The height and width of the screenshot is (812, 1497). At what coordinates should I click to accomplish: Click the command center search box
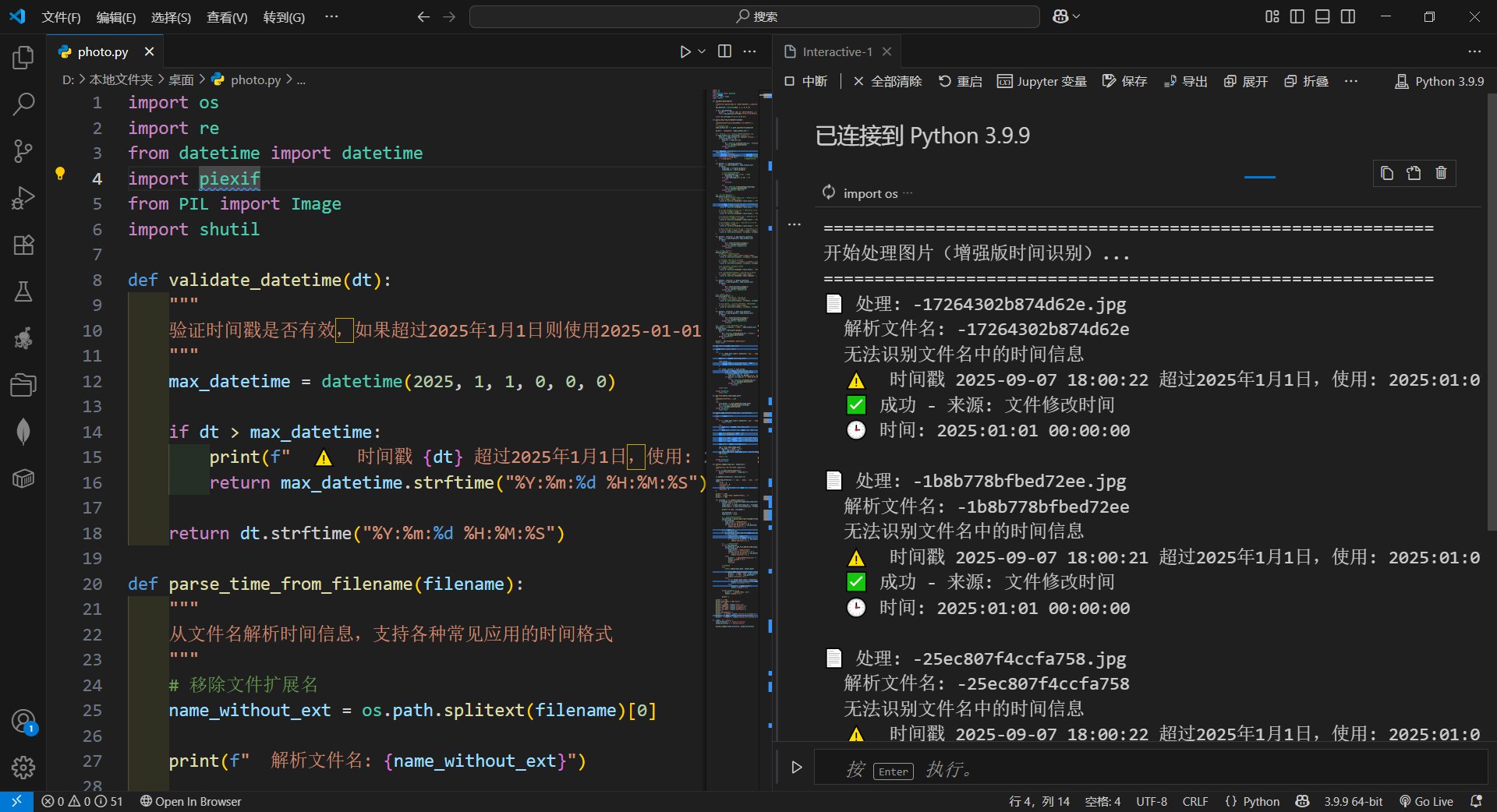(755, 16)
